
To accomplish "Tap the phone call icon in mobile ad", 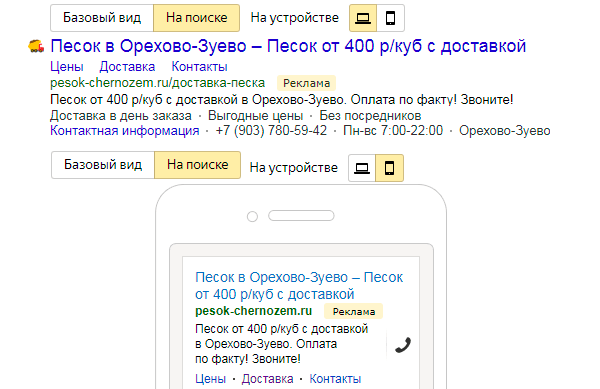I will point(403,345).
